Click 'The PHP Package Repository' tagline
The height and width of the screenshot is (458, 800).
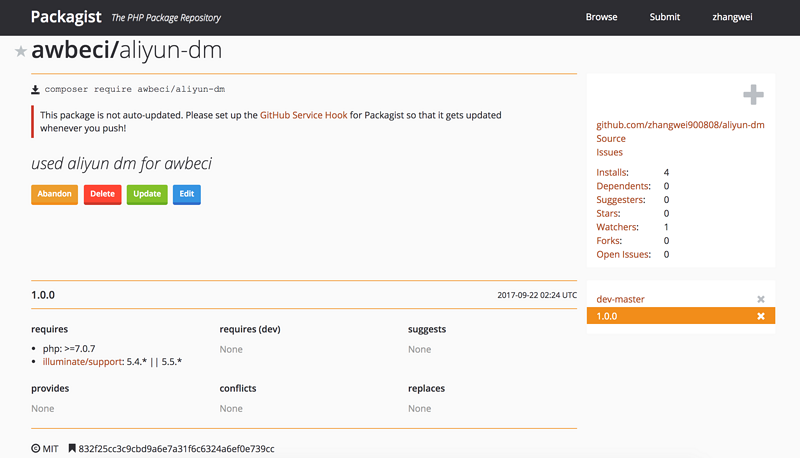pyautogui.click(x=166, y=18)
